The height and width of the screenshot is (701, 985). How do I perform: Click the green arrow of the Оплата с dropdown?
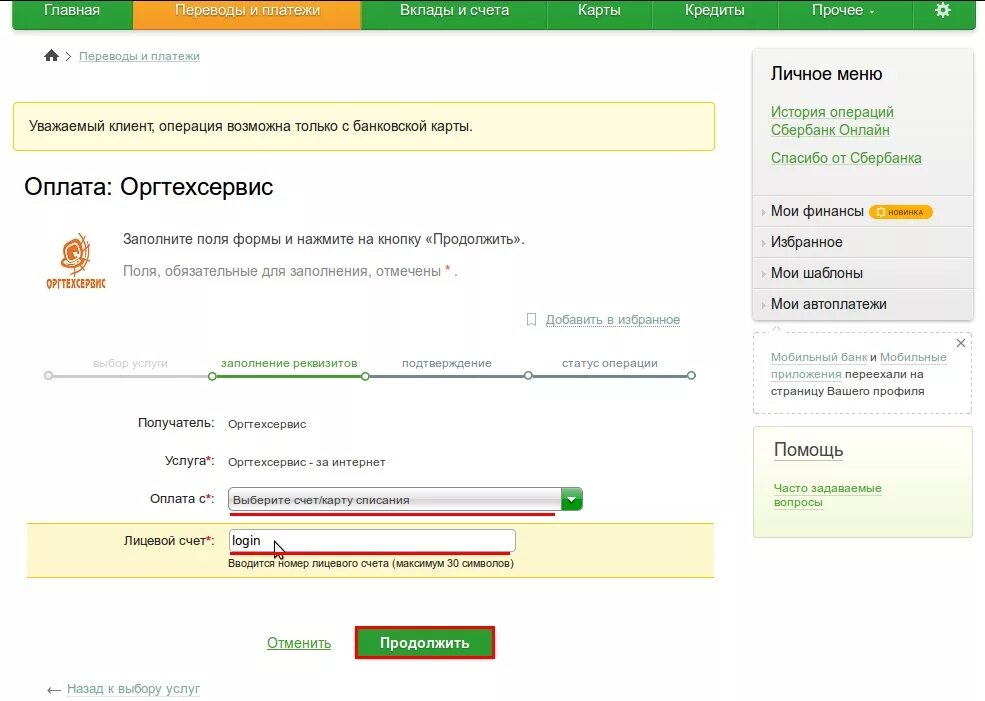[572, 499]
